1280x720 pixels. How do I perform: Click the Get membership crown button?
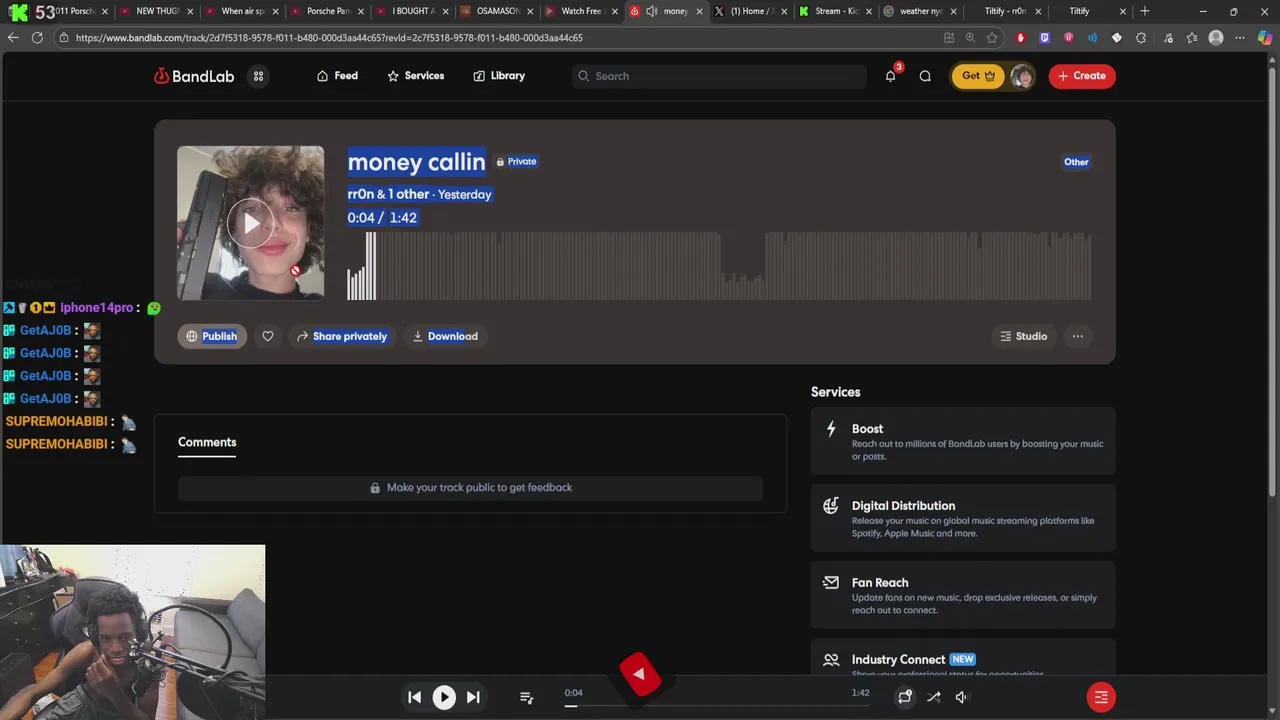pyautogui.click(x=976, y=76)
